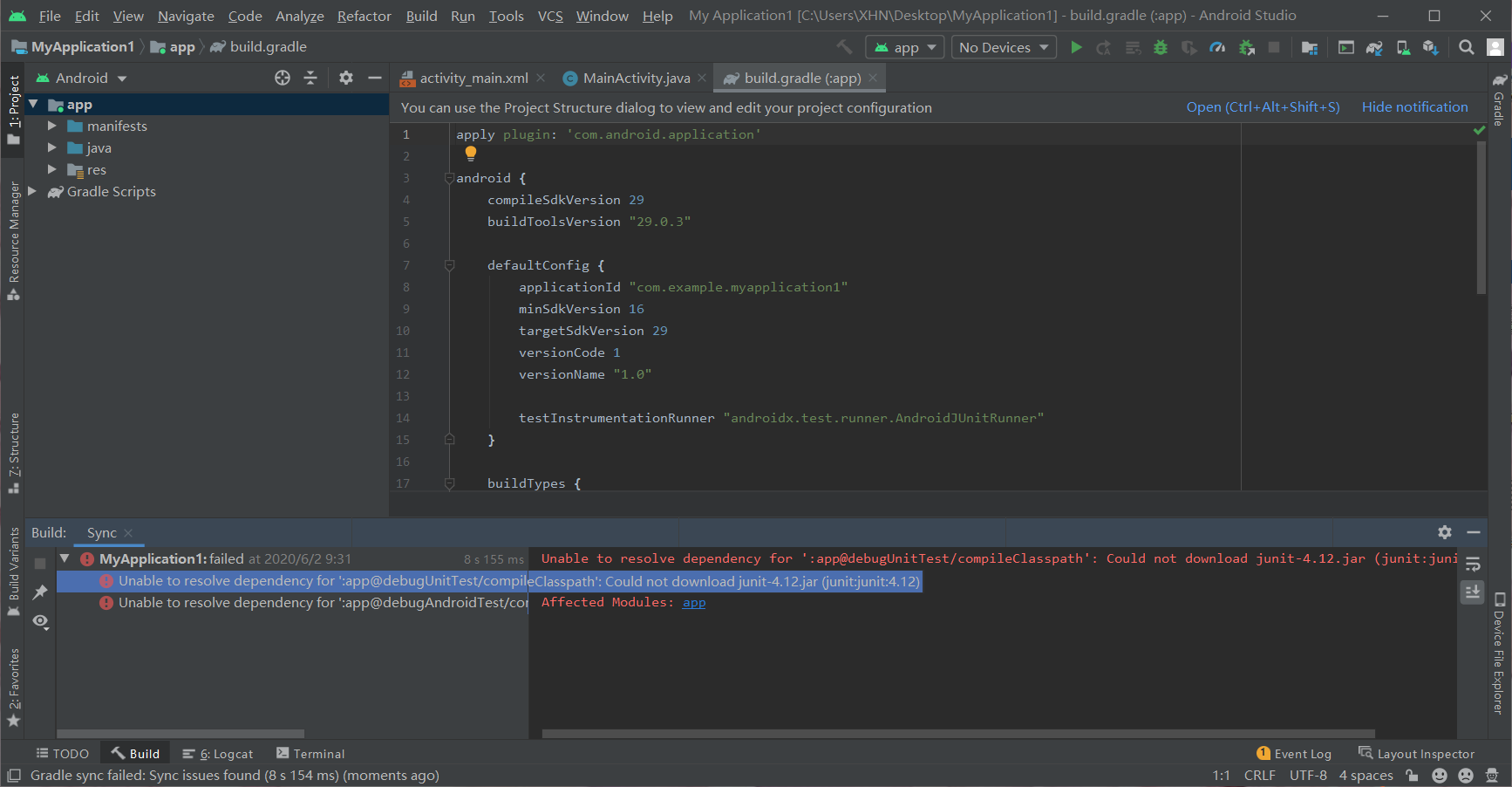Sync Project with Gradle Files elephant icon

tap(1374, 47)
